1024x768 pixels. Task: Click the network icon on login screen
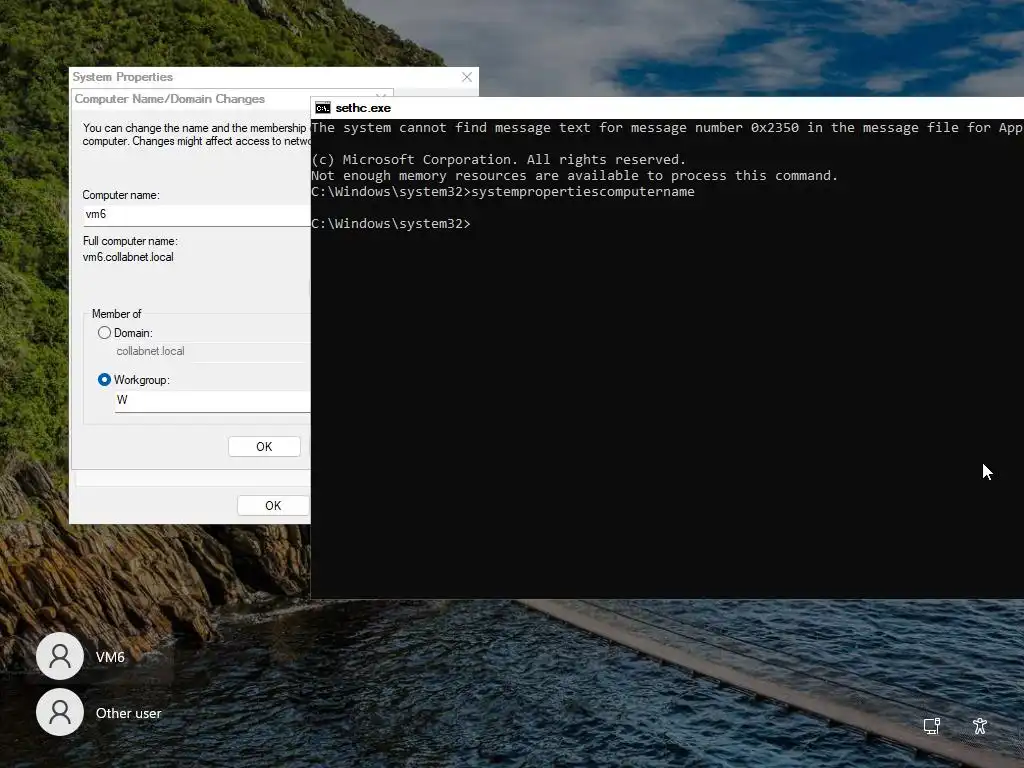click(931, 726)
